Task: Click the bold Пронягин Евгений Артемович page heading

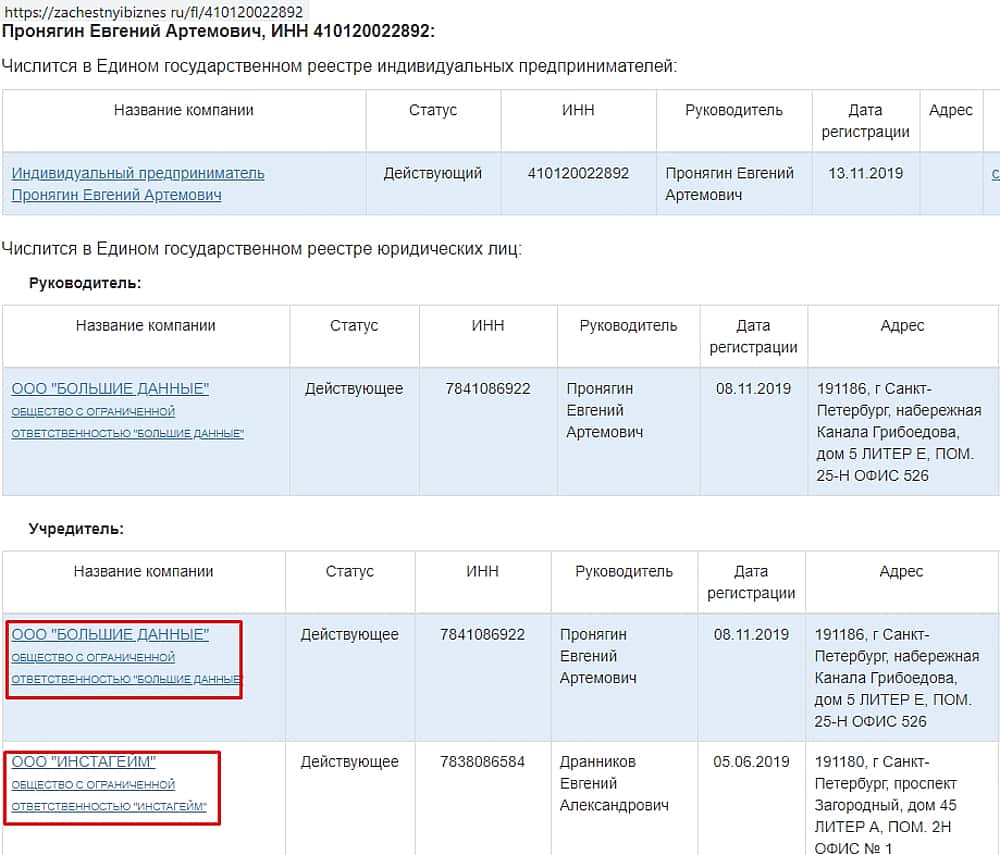Action: 218,31
